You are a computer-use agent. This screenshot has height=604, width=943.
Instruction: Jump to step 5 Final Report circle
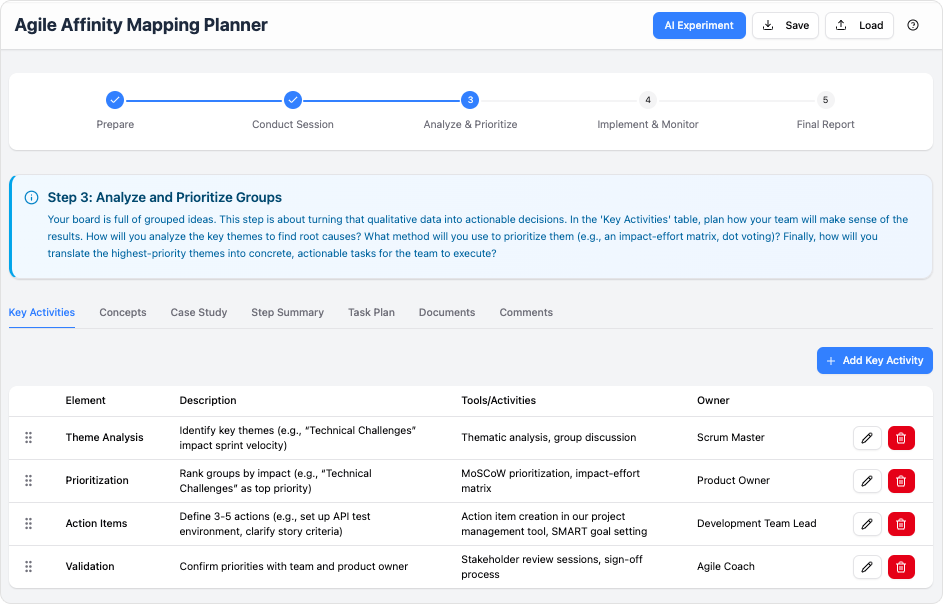coord(825,100)
